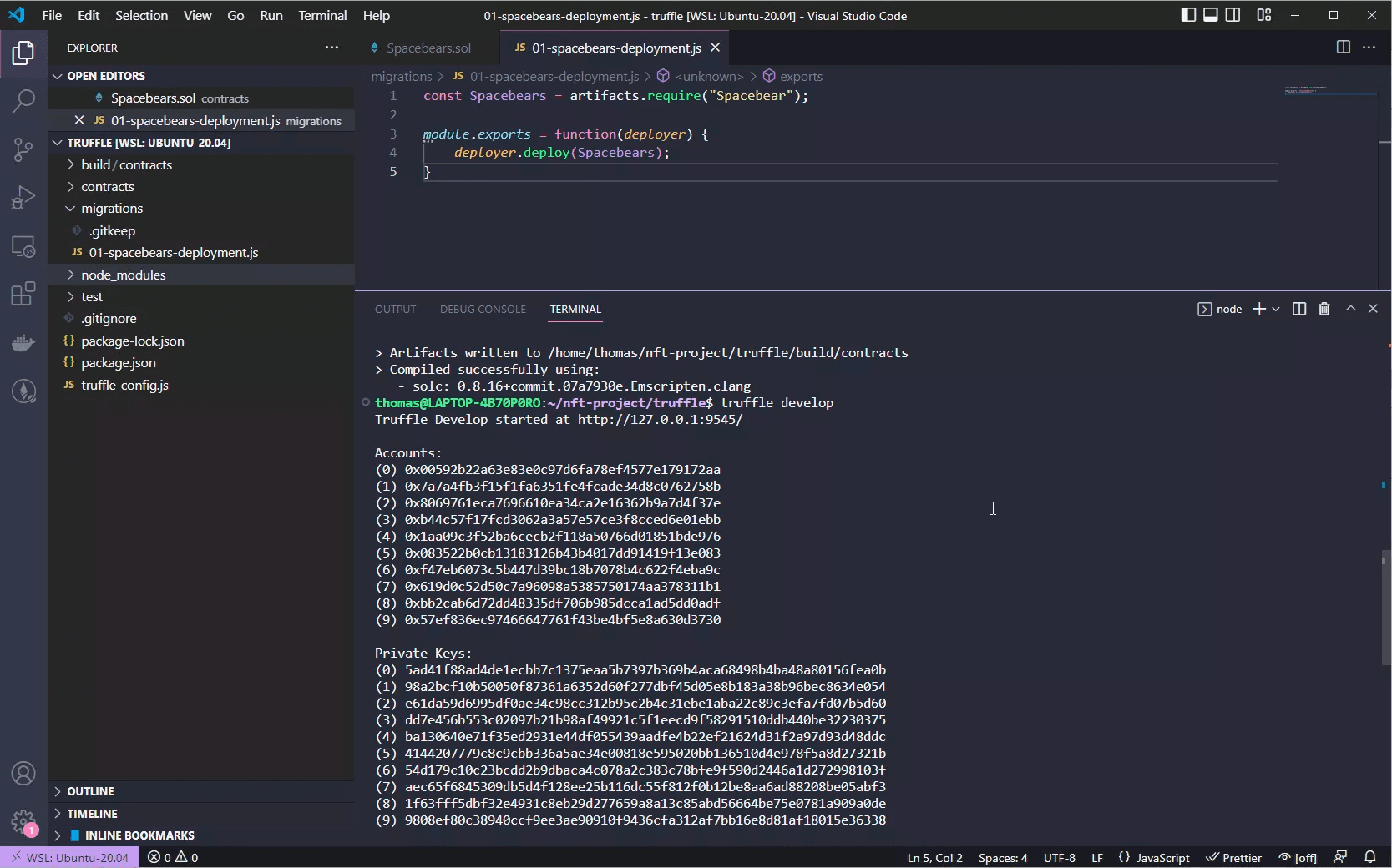Expand the Inline Bookmarks section
This screenshot has width=1392, height=868.
tap(200, 835)
